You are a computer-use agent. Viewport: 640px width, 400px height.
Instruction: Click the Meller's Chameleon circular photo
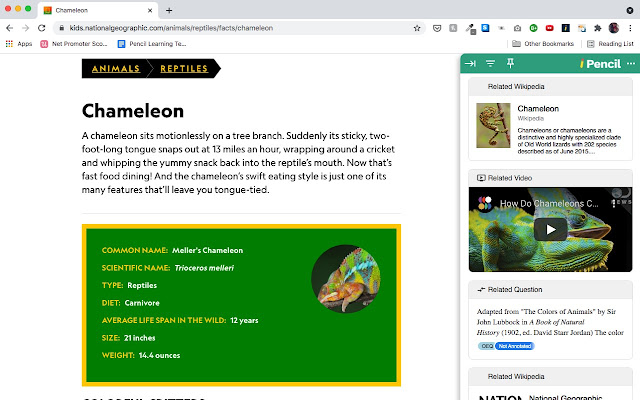346,279
